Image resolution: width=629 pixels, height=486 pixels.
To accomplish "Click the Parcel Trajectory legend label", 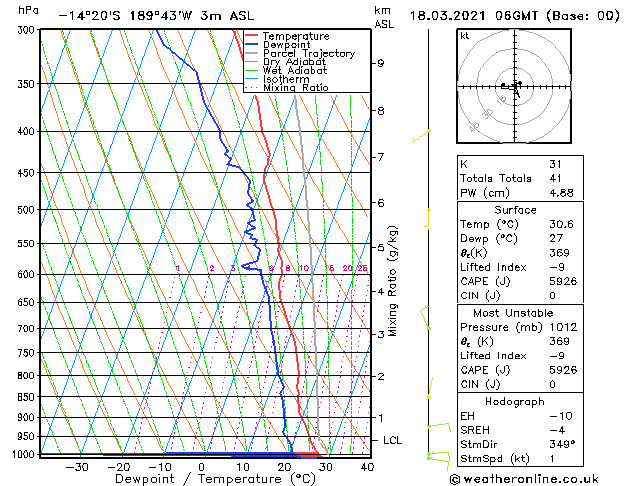I will [x=309, y=53].
